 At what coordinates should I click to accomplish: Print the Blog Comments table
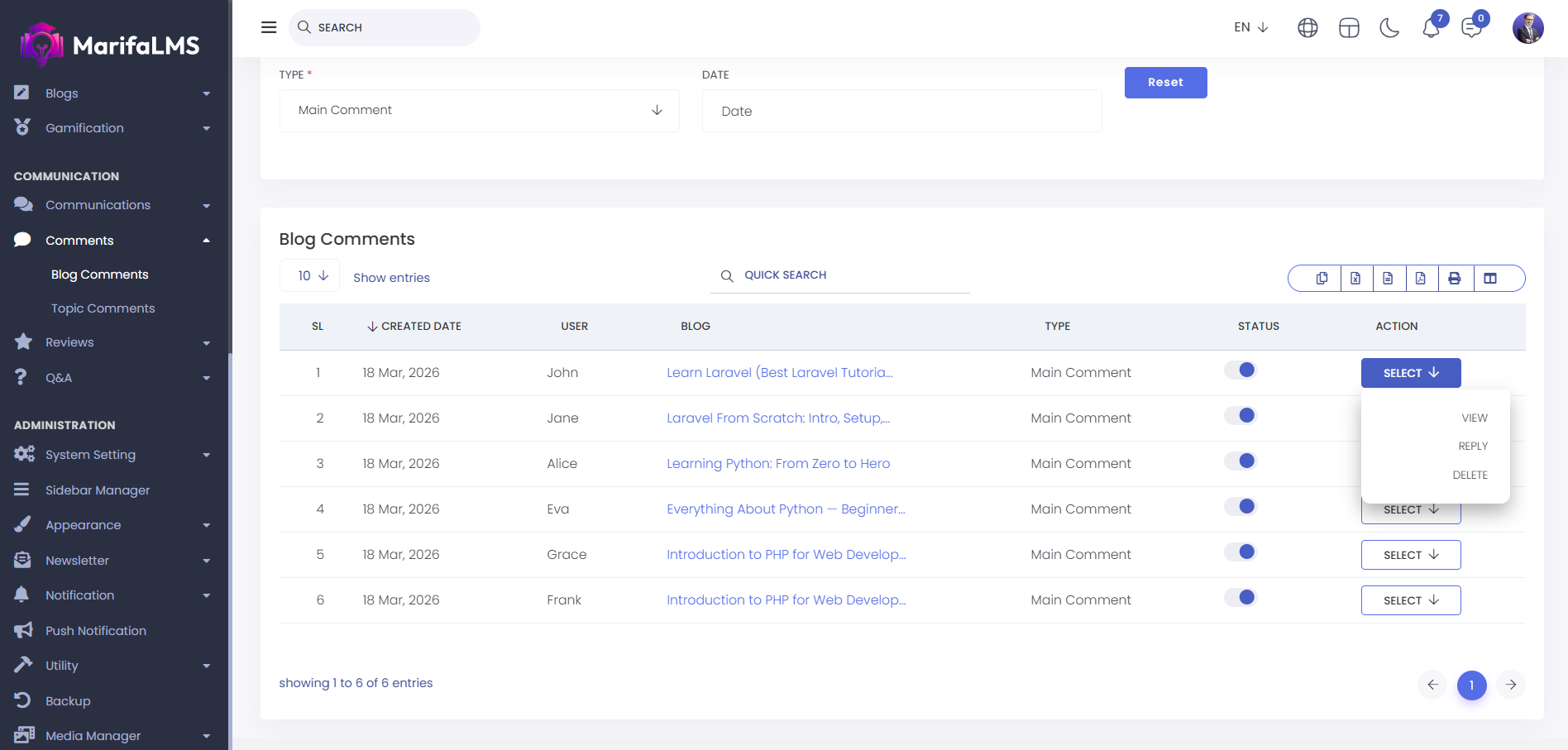coord(1455,279)
